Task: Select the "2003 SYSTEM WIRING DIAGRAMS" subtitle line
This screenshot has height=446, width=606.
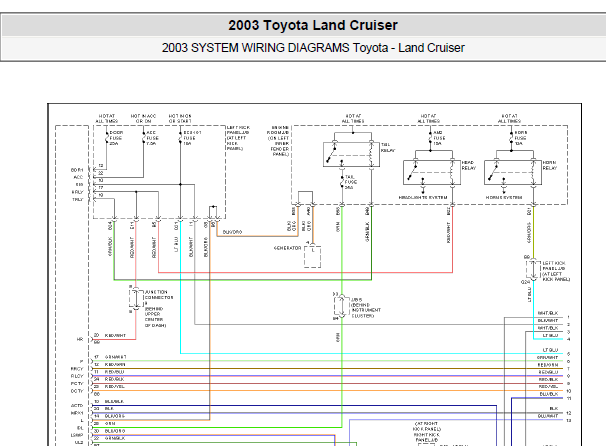Action: point(313,48)
